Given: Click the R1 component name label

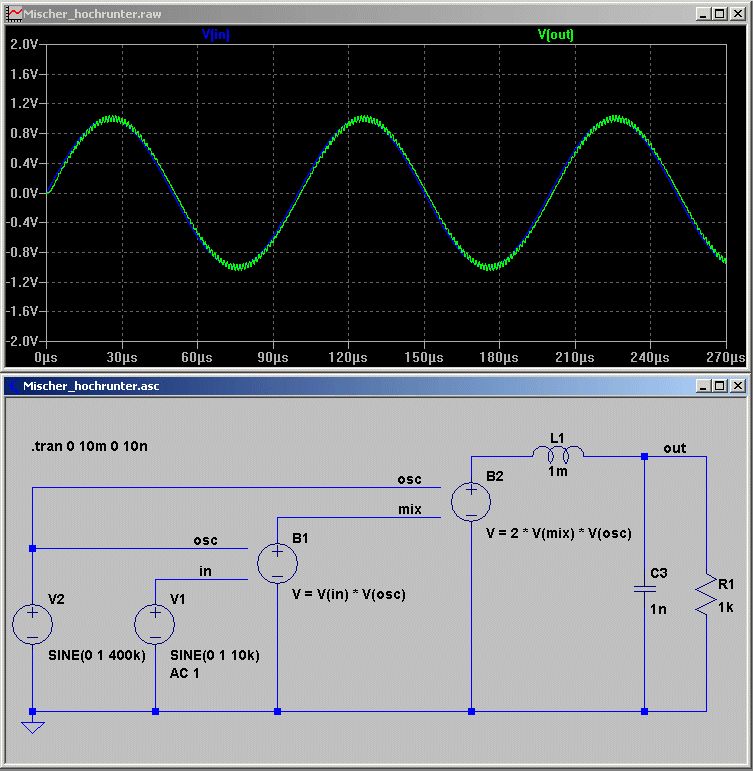Looking at the screenshot, I should pos(726,584).
